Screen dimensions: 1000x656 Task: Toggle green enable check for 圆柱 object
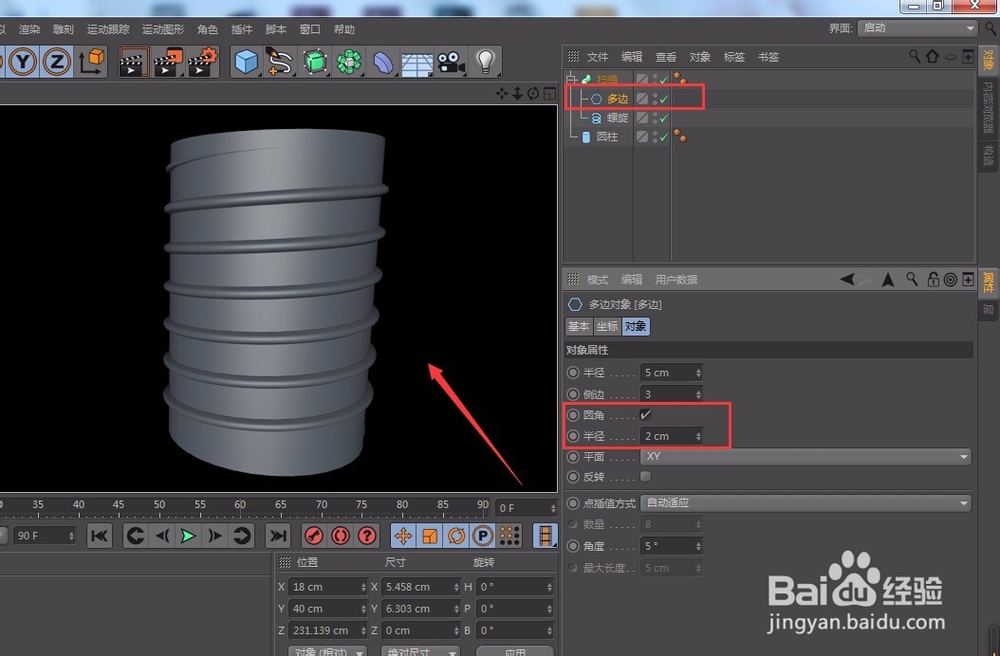(665, 136)
